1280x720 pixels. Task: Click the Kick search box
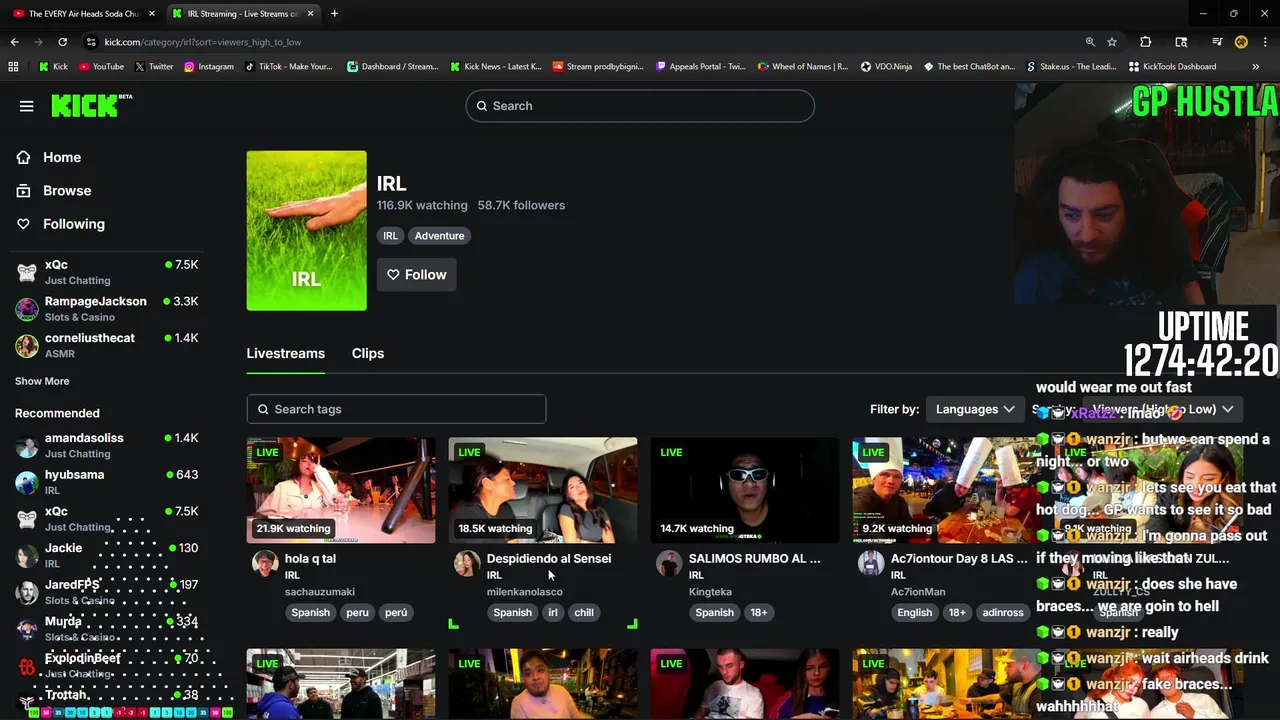pos(640,106)
